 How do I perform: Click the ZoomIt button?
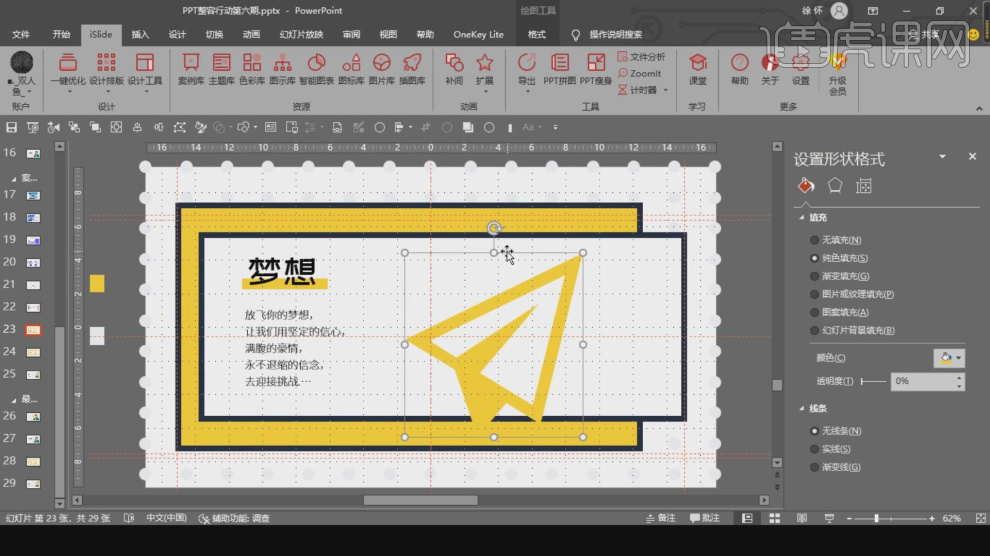point(640,73)
